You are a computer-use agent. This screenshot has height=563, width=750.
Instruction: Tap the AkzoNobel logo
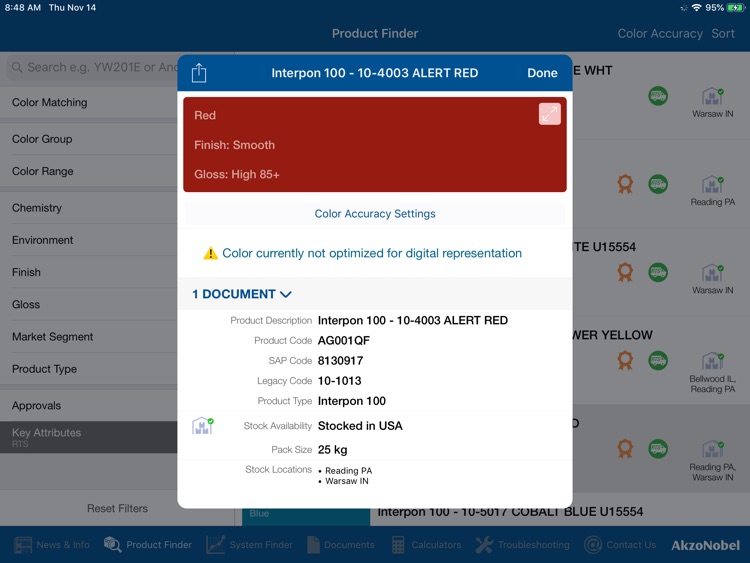click(x=706, y=545)
